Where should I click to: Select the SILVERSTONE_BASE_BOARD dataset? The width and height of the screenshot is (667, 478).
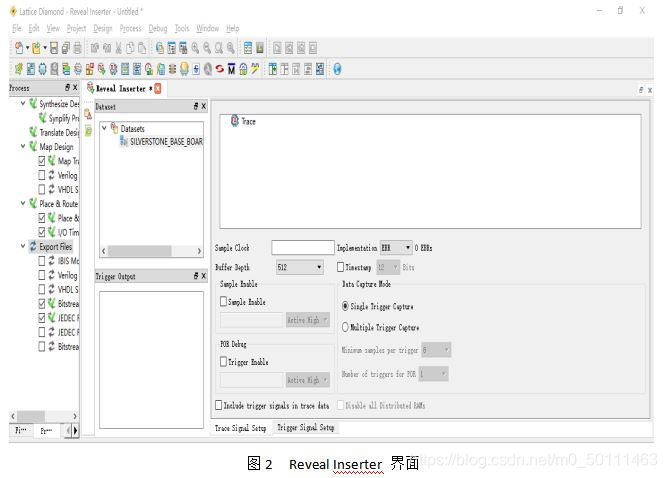click(162, 141)
